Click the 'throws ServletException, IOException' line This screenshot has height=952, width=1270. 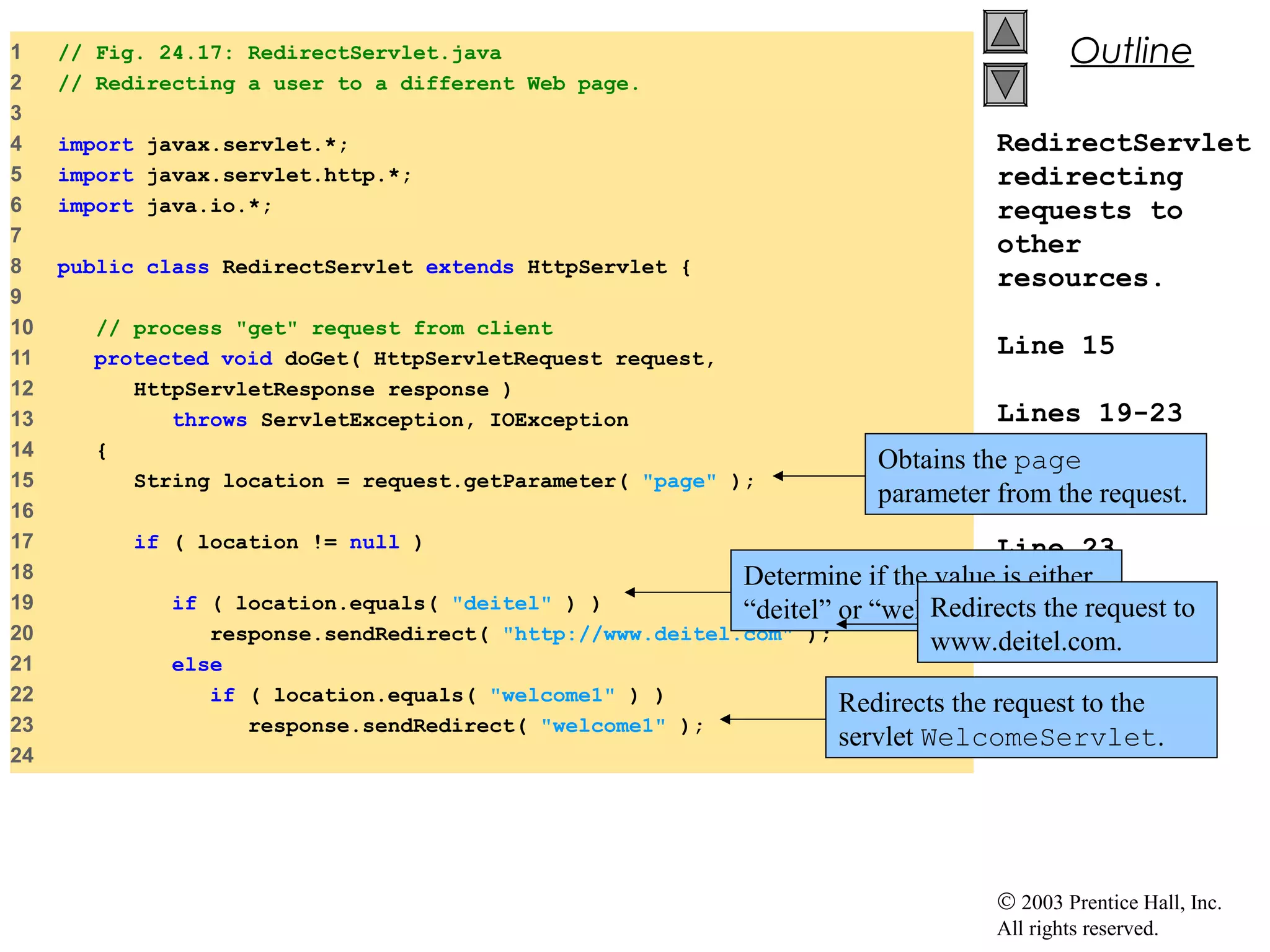click(x=401, y=420)
